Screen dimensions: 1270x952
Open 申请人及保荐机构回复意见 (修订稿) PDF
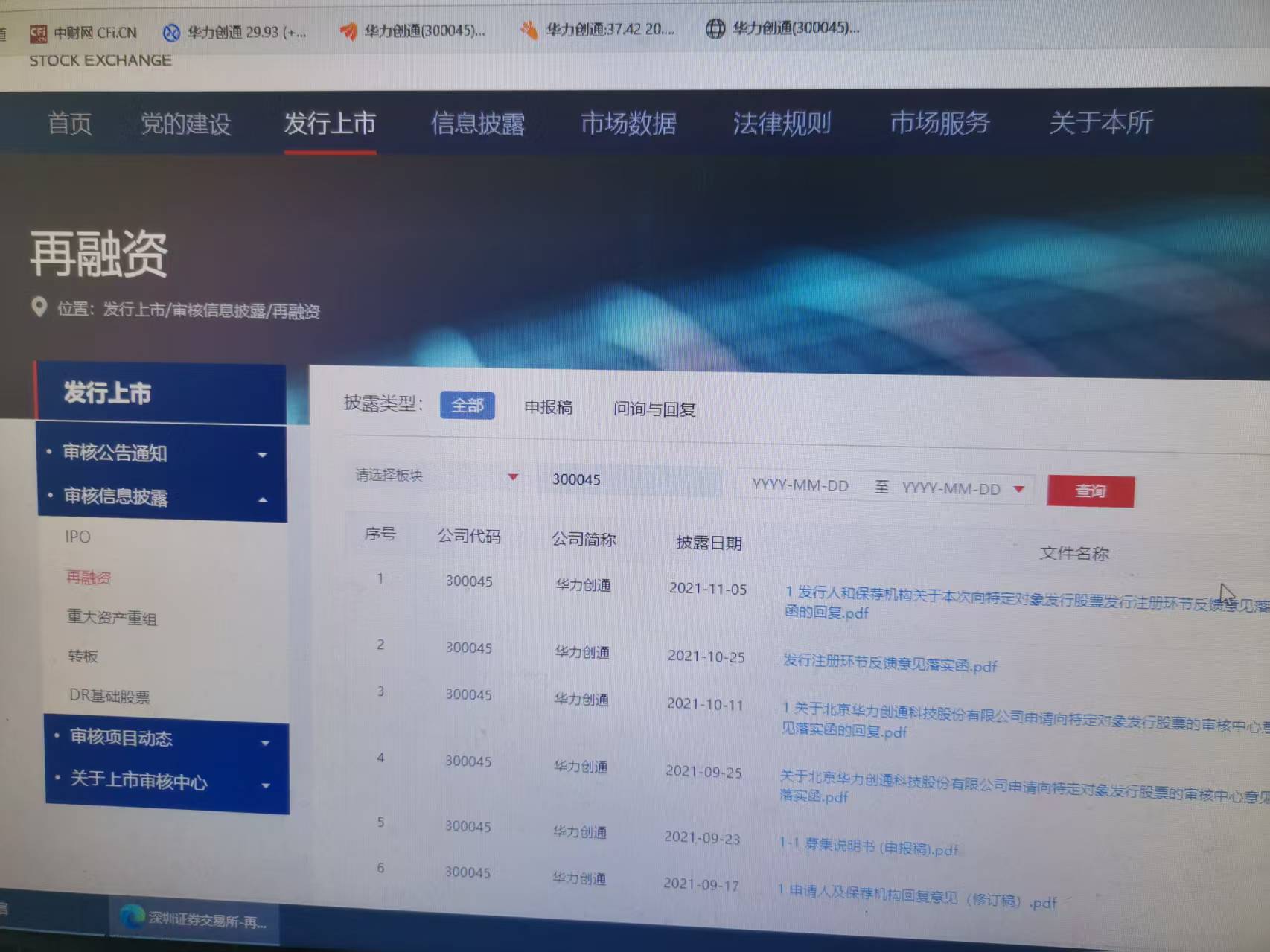click(x=917, y=896)
